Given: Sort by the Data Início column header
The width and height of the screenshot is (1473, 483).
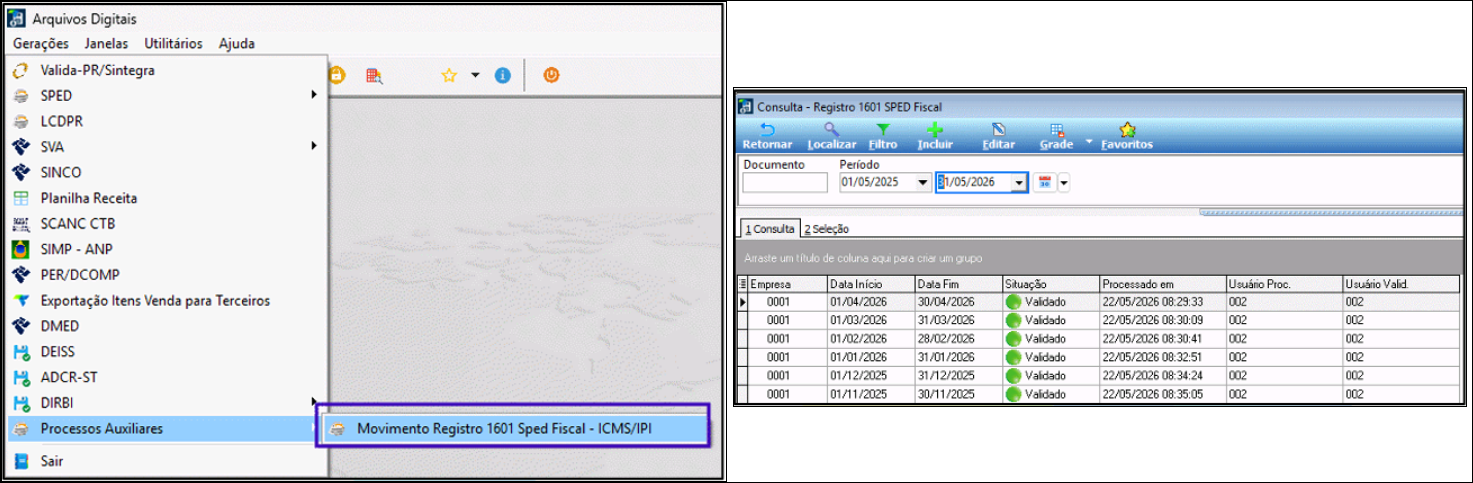Looking at the screenshot, I should click(870, 285).
